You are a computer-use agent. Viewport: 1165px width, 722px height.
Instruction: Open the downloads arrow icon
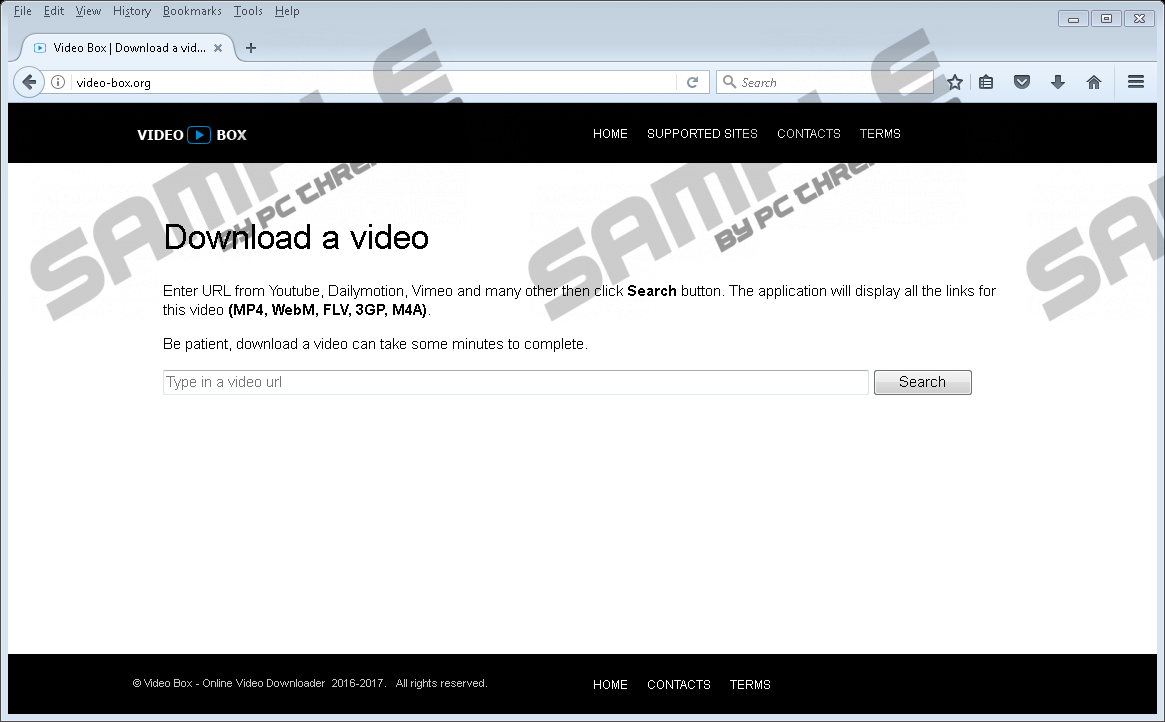(x=1058, y=83)
